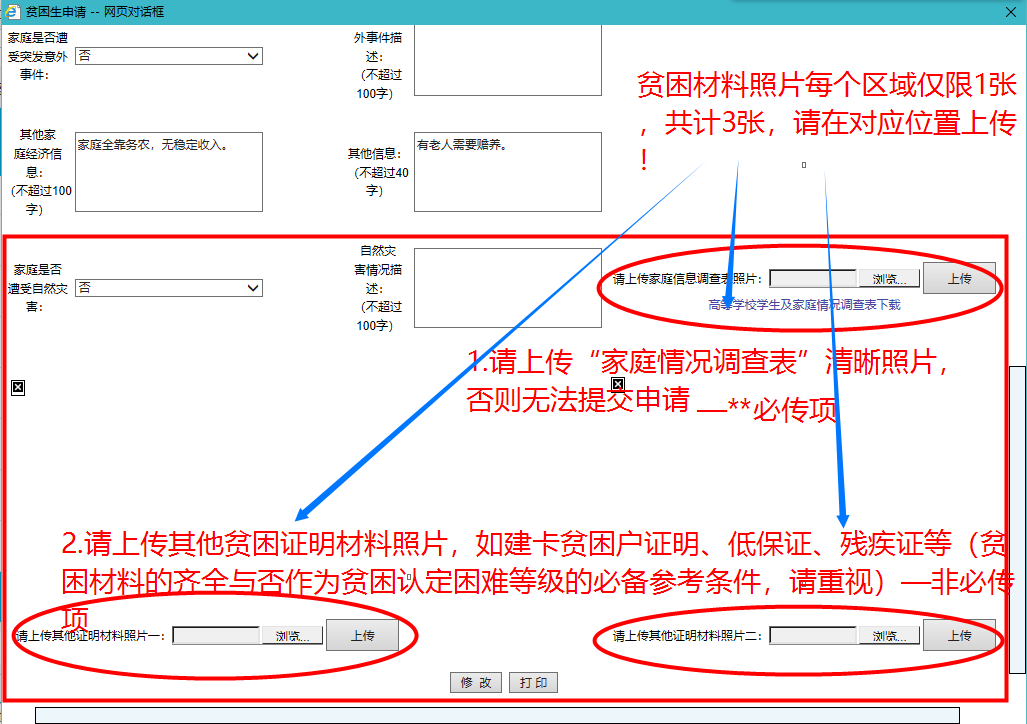The width and height of the screenshot is (1027, 724).
Task: Open the 家庭是否遭受突发意外事件 dropdown
Action: (x=169, y=56)
